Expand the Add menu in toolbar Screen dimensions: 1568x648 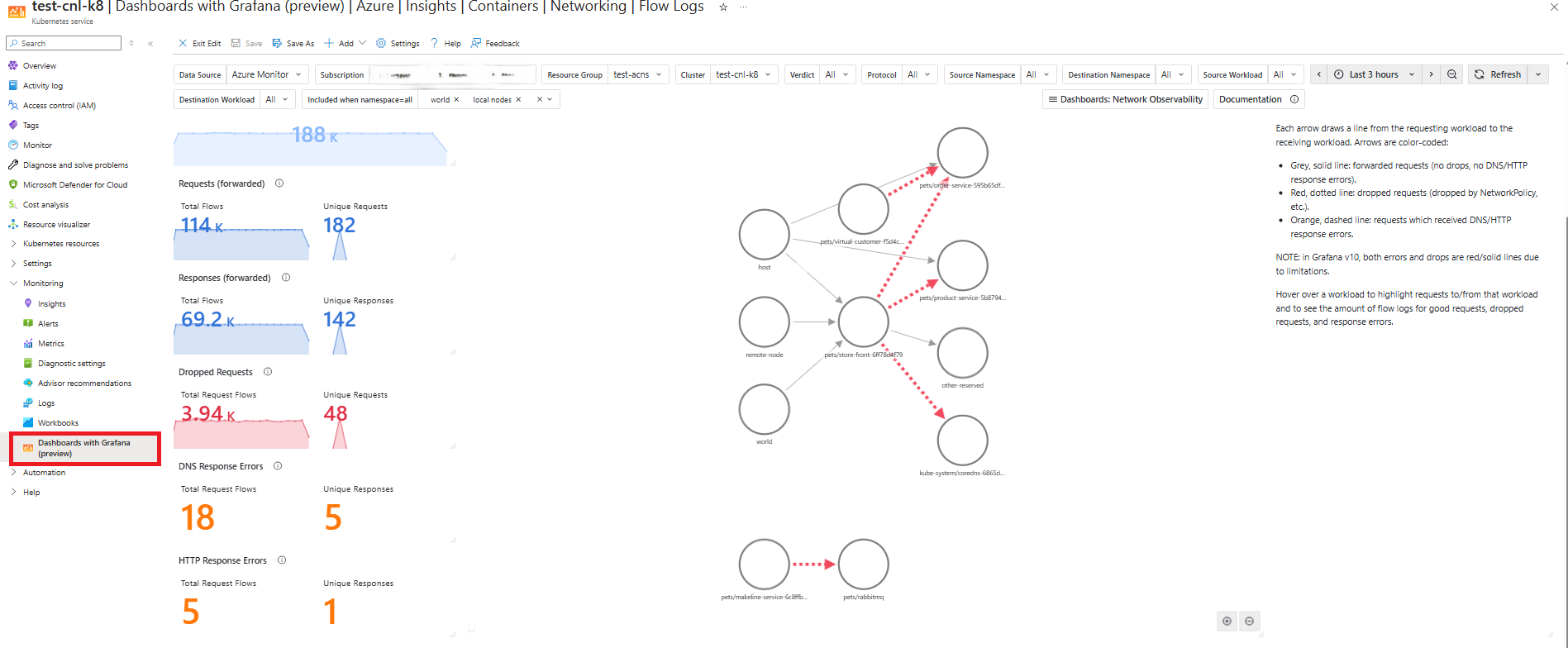pyautogui.click(x=345, y=43)
